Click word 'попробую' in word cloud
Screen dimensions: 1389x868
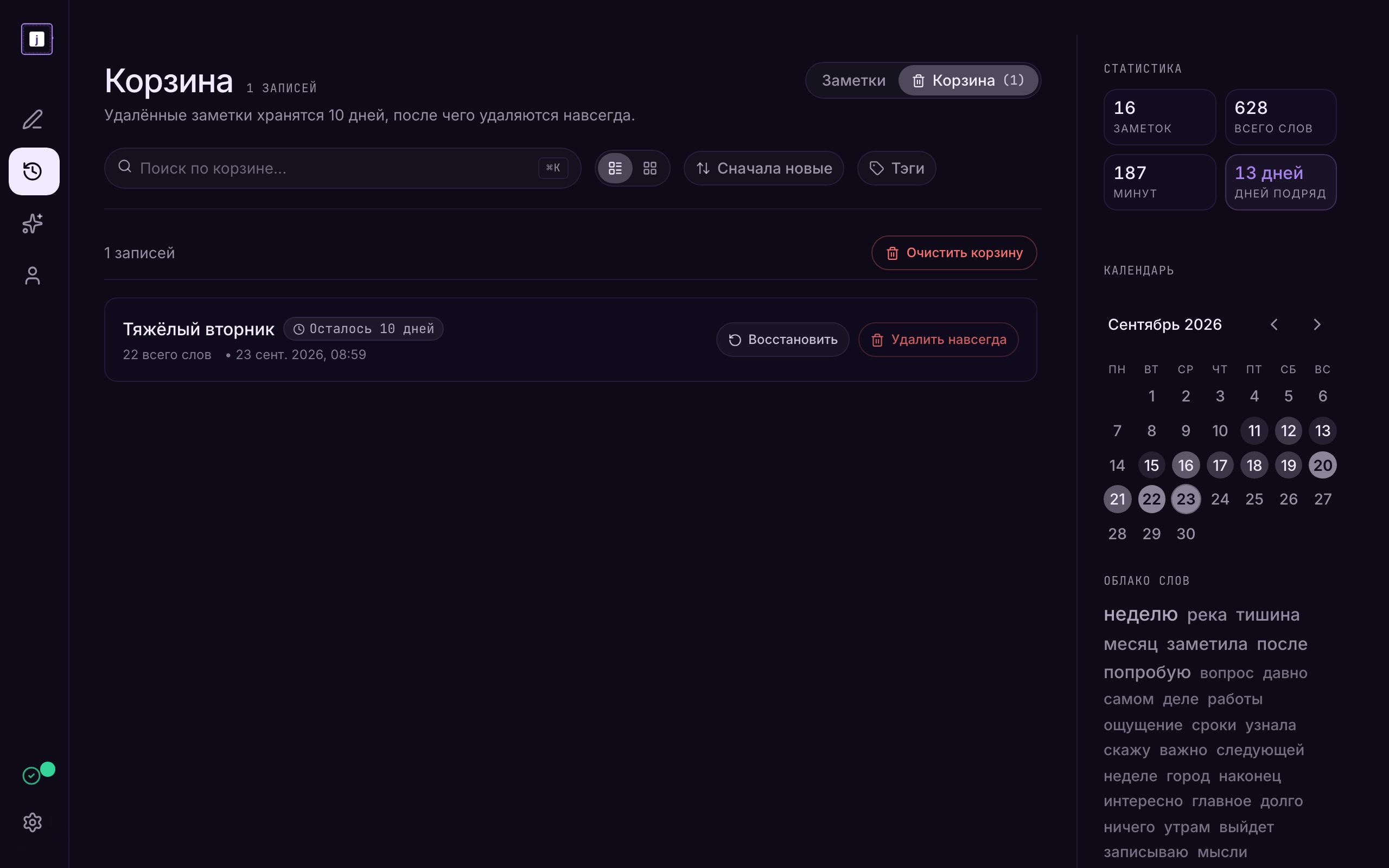point(1147,672)
